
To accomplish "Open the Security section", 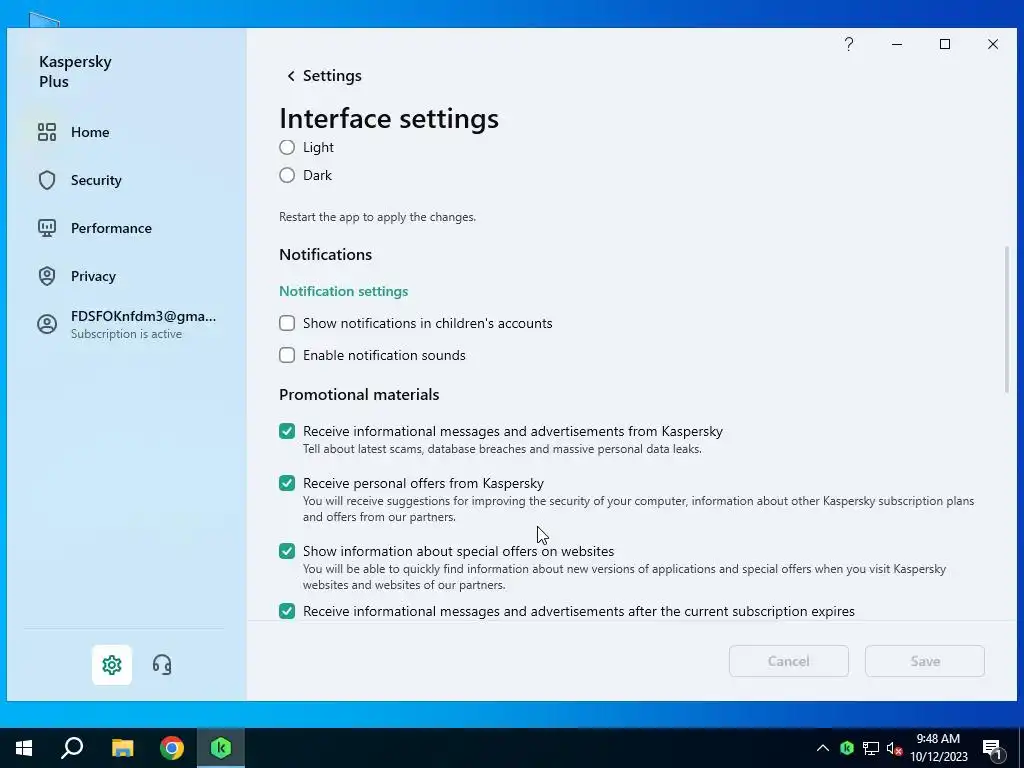I will pyautogui.click(x=96, y=180).
